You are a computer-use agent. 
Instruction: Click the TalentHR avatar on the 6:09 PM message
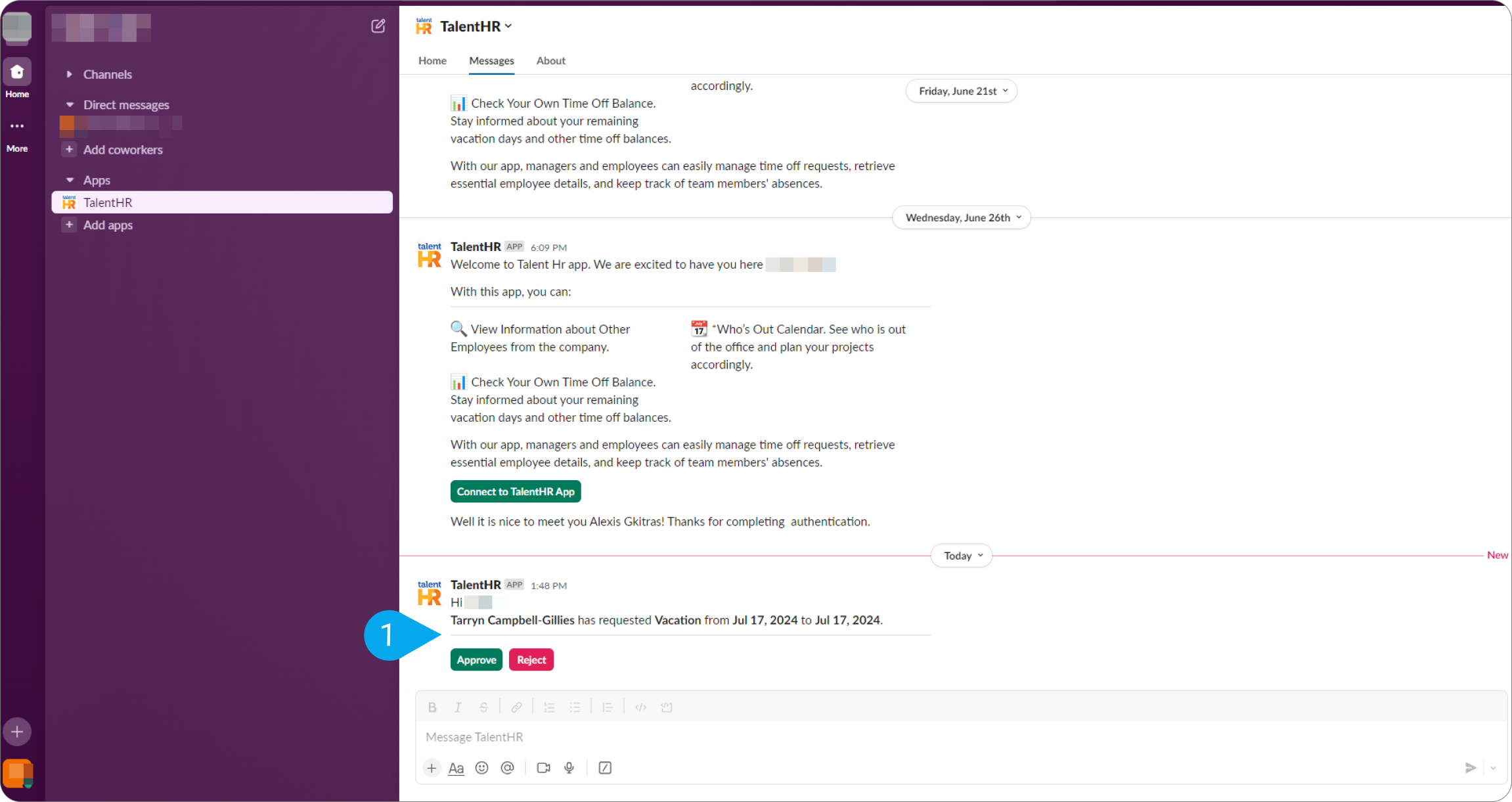[x=430, y=255]
